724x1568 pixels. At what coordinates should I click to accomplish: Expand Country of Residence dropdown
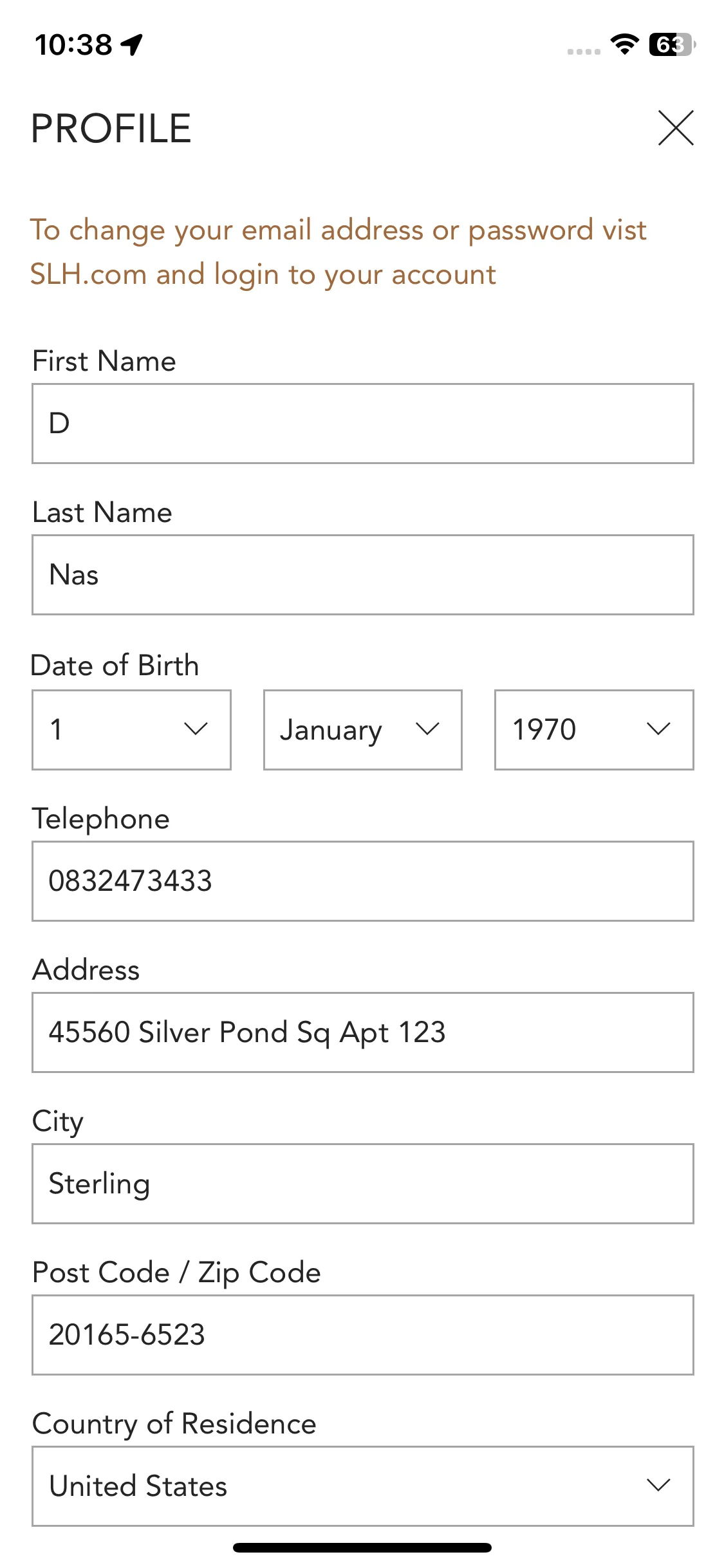tap(363, 1486)
